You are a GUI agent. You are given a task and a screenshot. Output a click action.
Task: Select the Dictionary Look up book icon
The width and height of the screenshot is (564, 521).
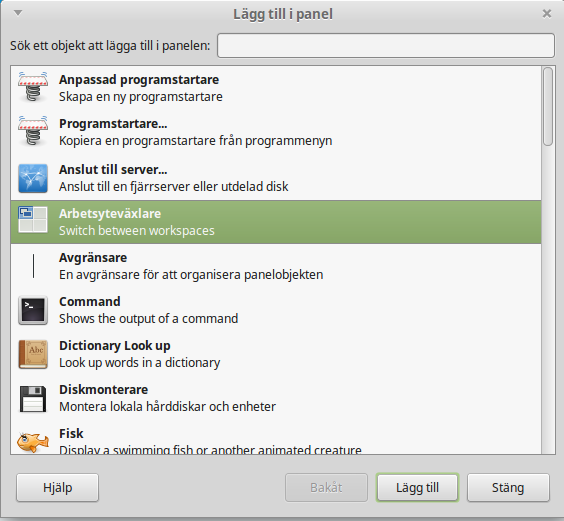tap(33, 354)
